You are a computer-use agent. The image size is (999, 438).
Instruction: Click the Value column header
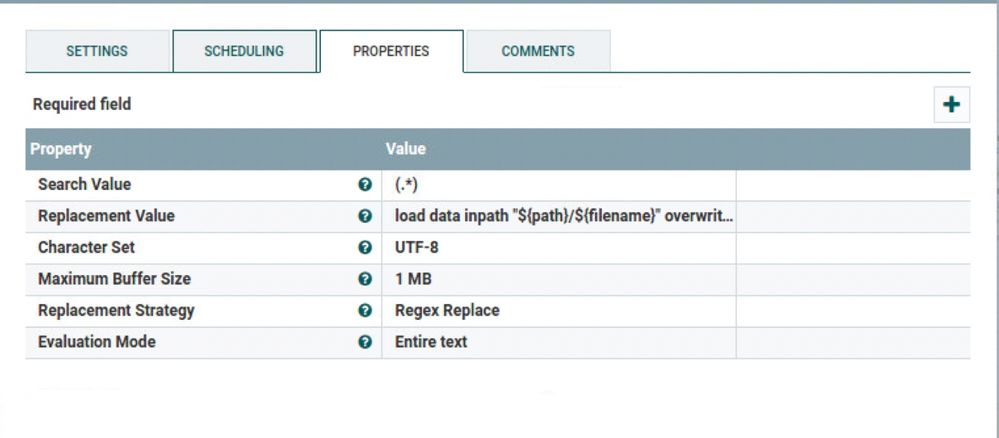tap(405, 149)
